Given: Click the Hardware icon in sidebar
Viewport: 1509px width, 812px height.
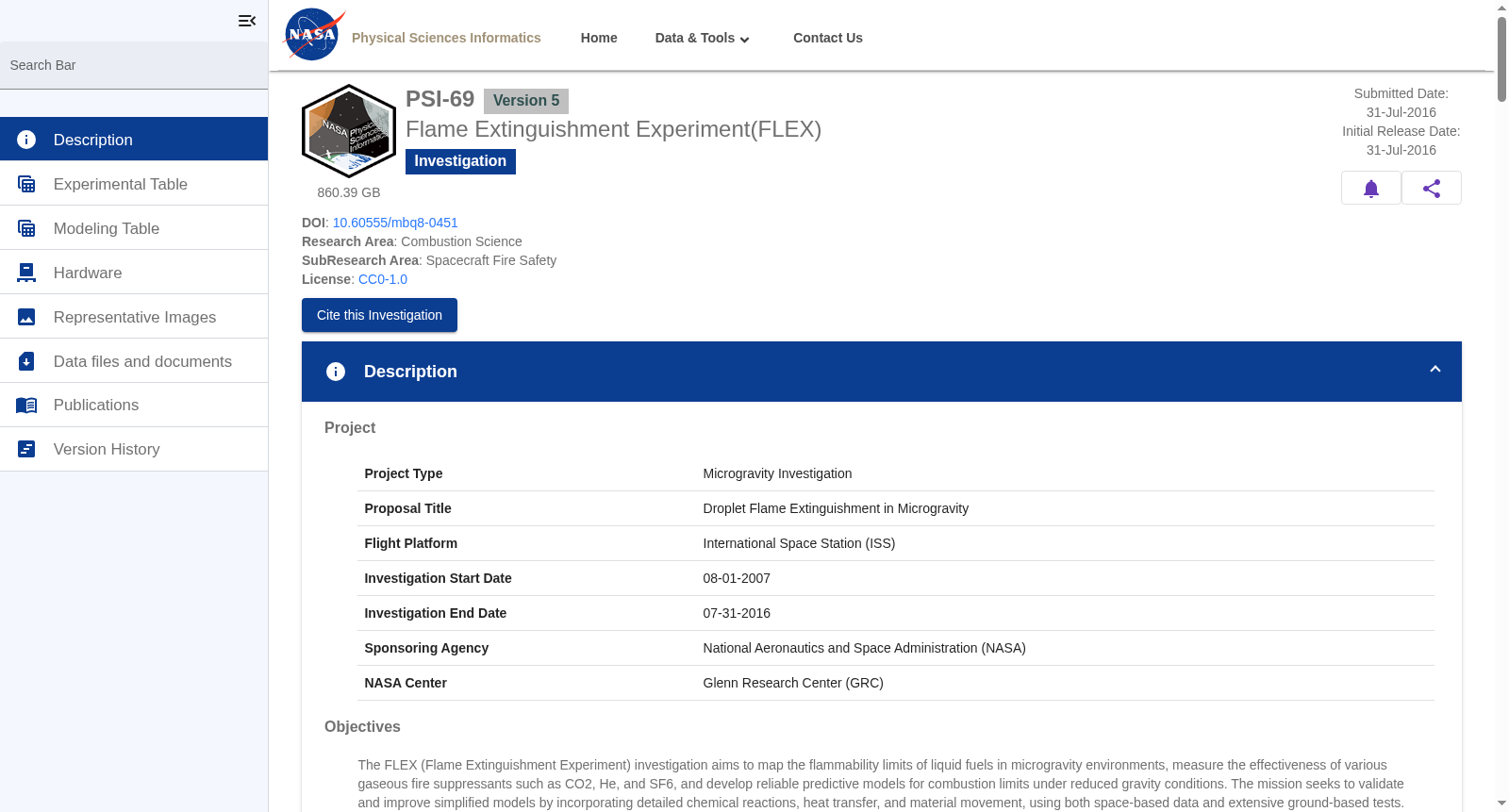Looking at the screenshot, I should coord(26,273).
